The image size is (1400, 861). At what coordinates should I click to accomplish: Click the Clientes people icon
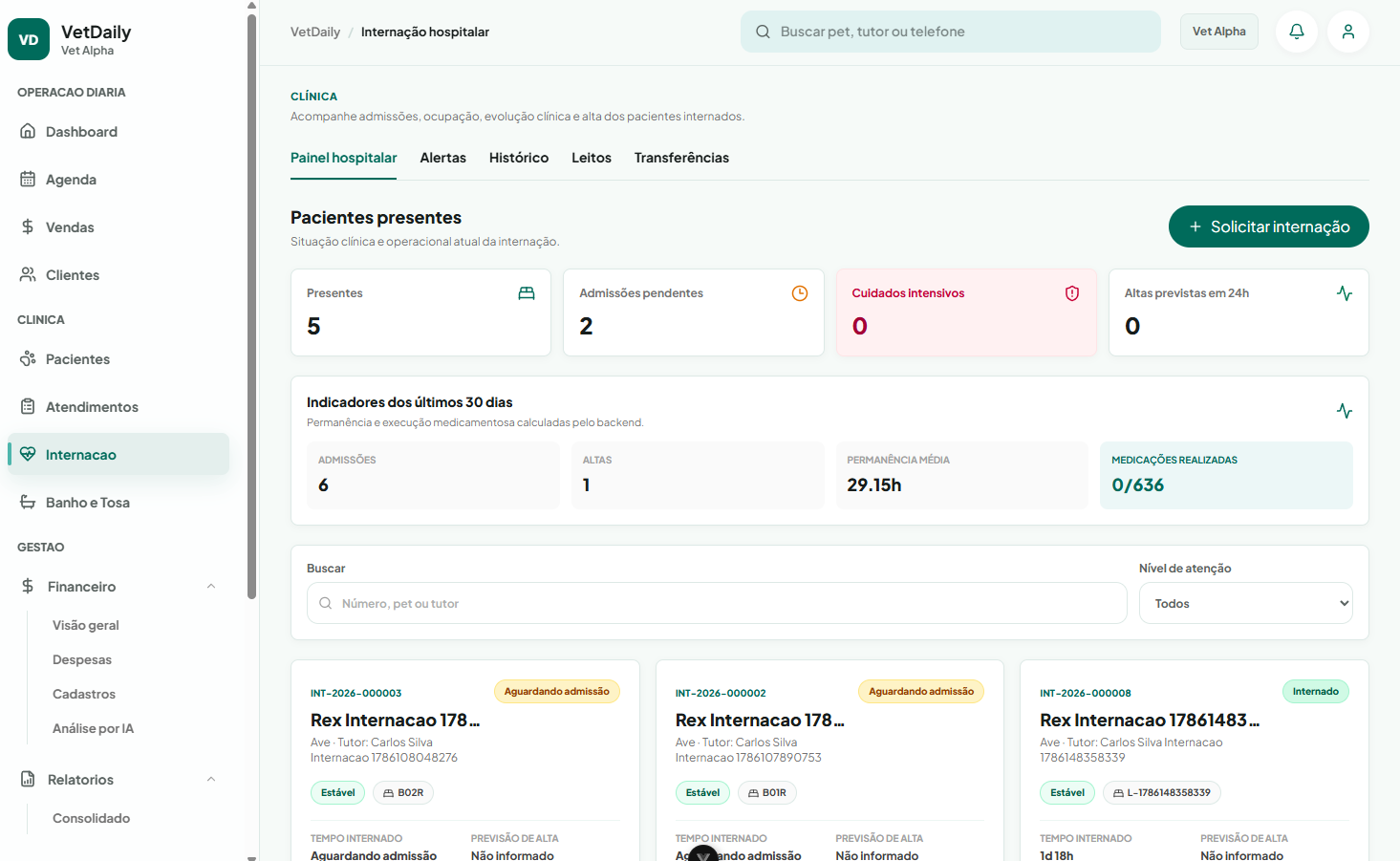pyautogui.click(x=28, y=274)
